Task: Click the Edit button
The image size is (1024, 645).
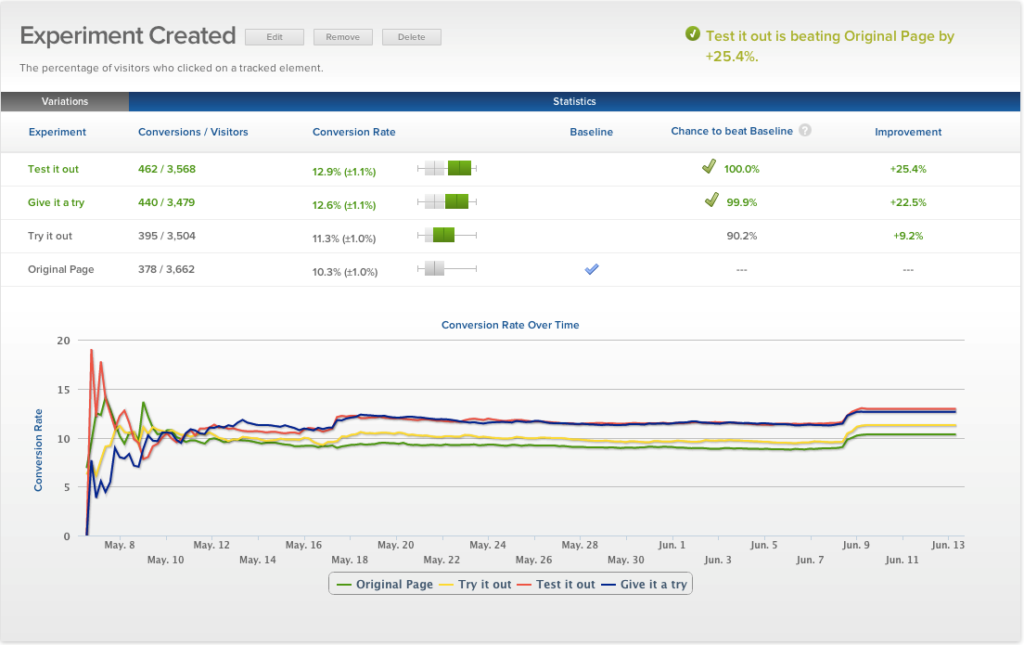Action: 274,37
